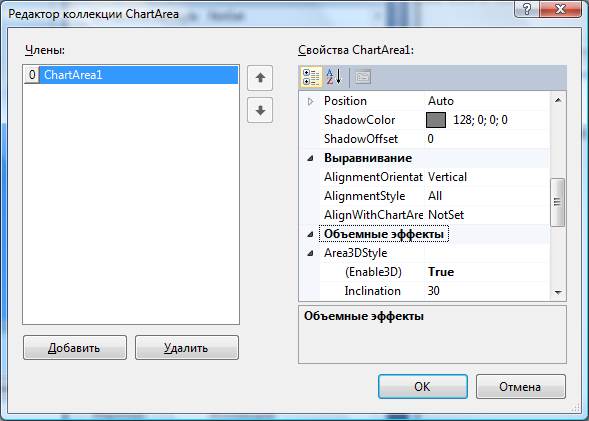The image size is (589, 421).
Task: Move ChartArea1 down in the list
Action: (x=260, y=110)
